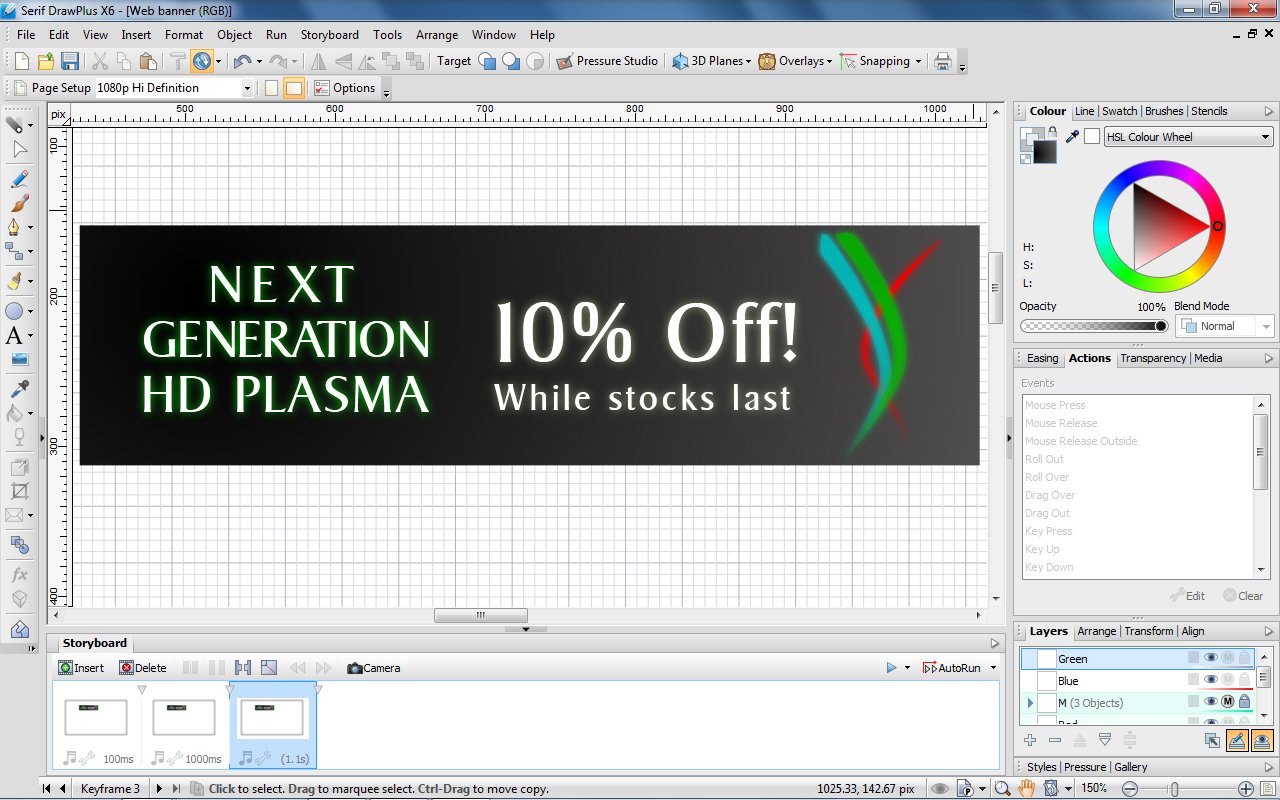This screenshot has width=1280, height=800.
Task: Hide the Green layer
Action: [1211, 657]
